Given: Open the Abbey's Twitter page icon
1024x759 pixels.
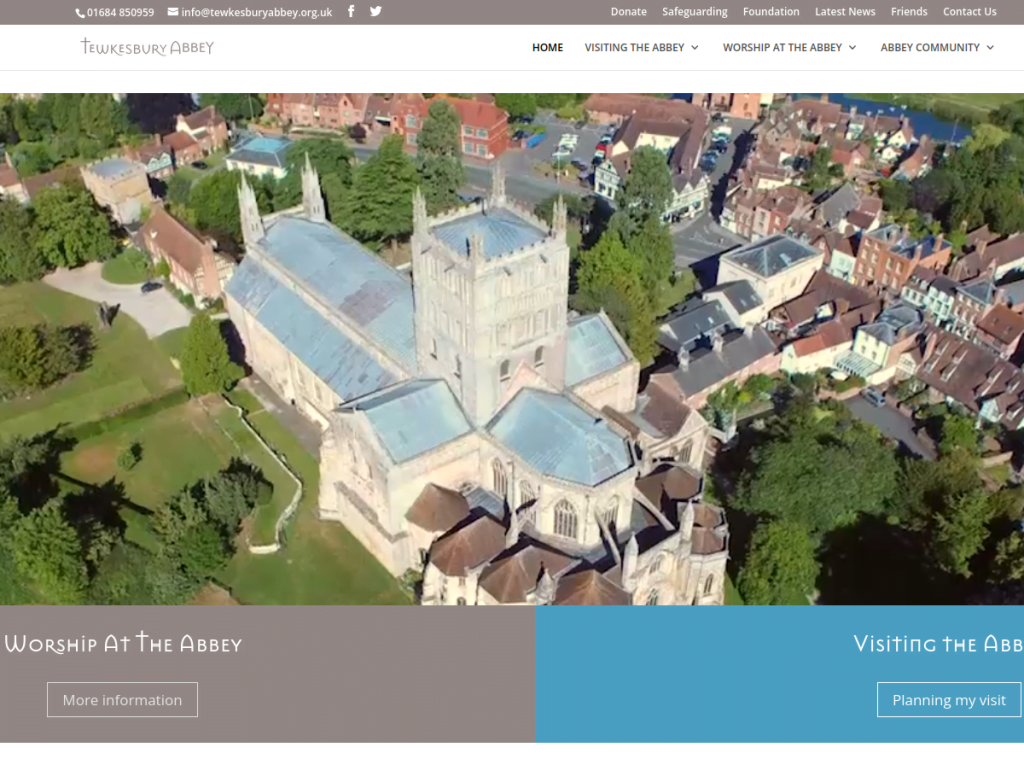Looking at the screenshot, I should pyautogui.click(x=375, y=12).
